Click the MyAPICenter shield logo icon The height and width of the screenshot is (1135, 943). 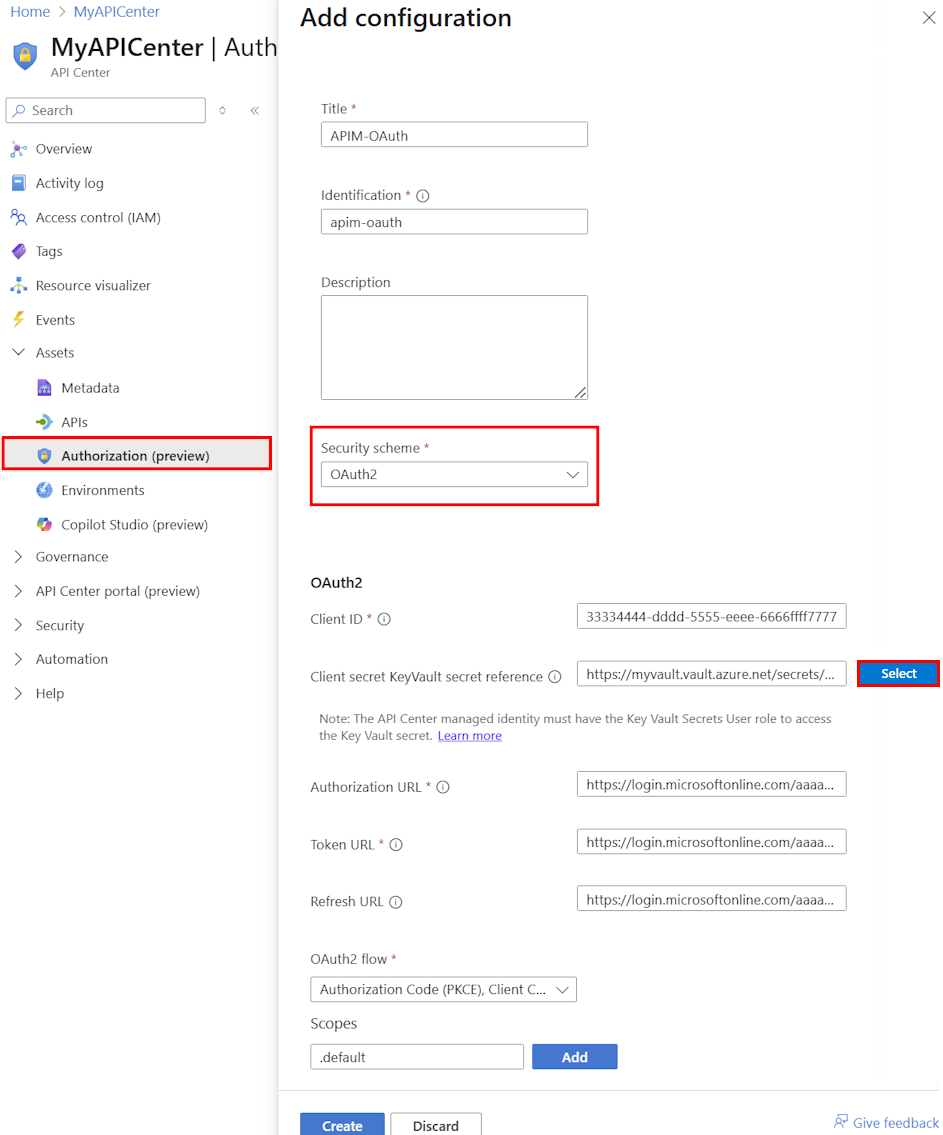click(x=25, y=56)
